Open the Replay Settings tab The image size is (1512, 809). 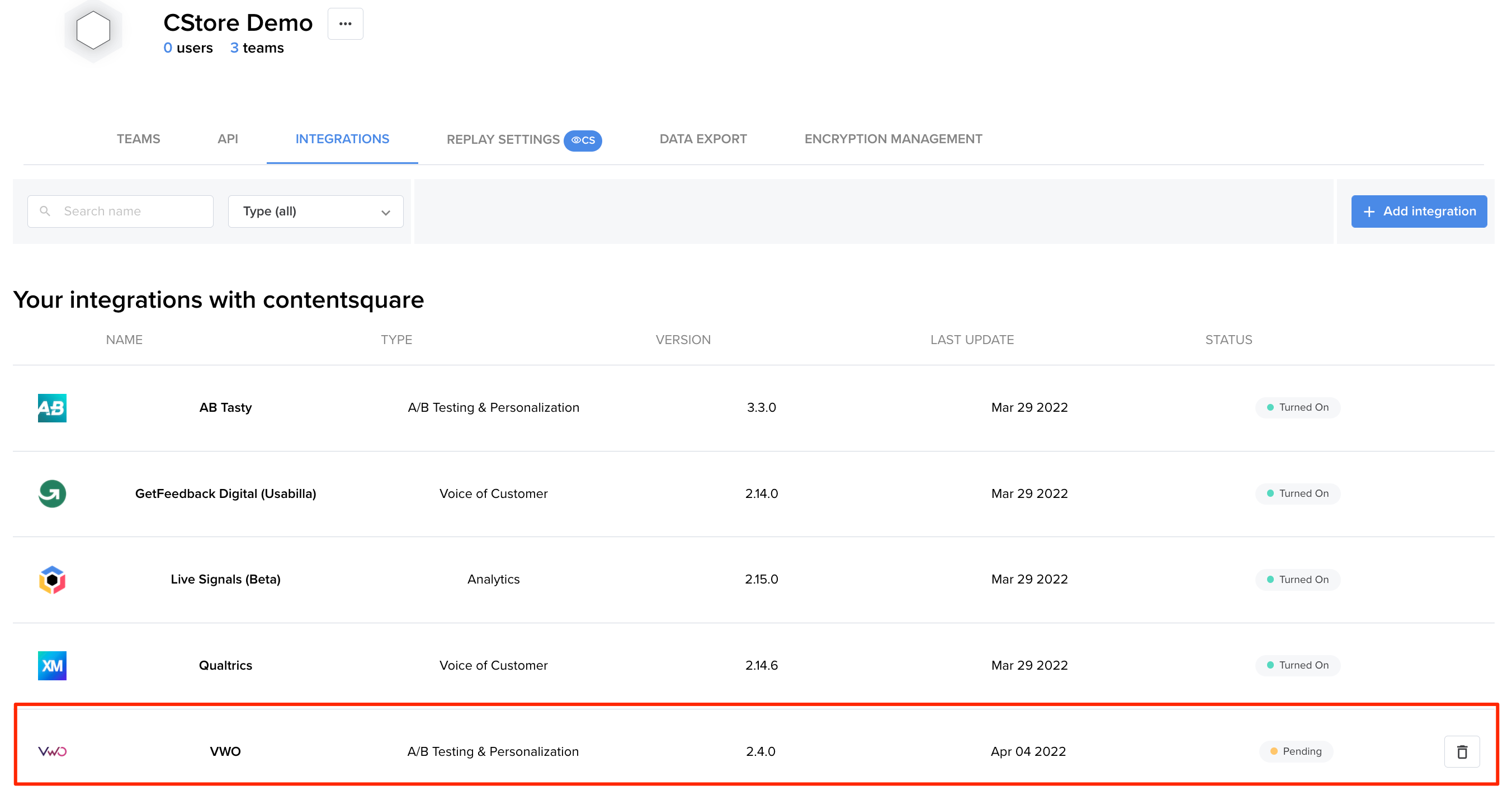tap(503, 140)
